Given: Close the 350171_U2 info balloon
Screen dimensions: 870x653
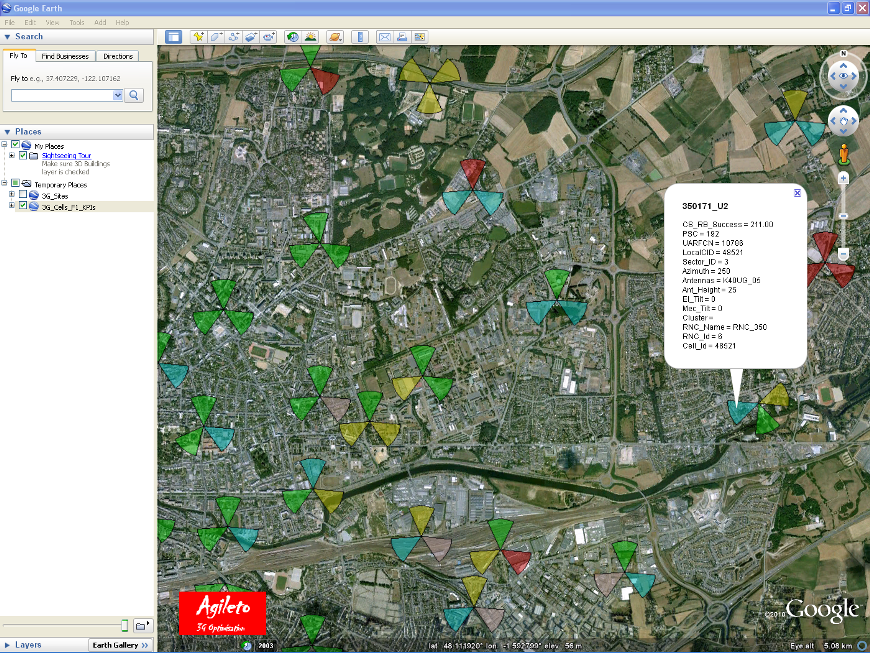Looking at the screenshot, I should point(797,193).
